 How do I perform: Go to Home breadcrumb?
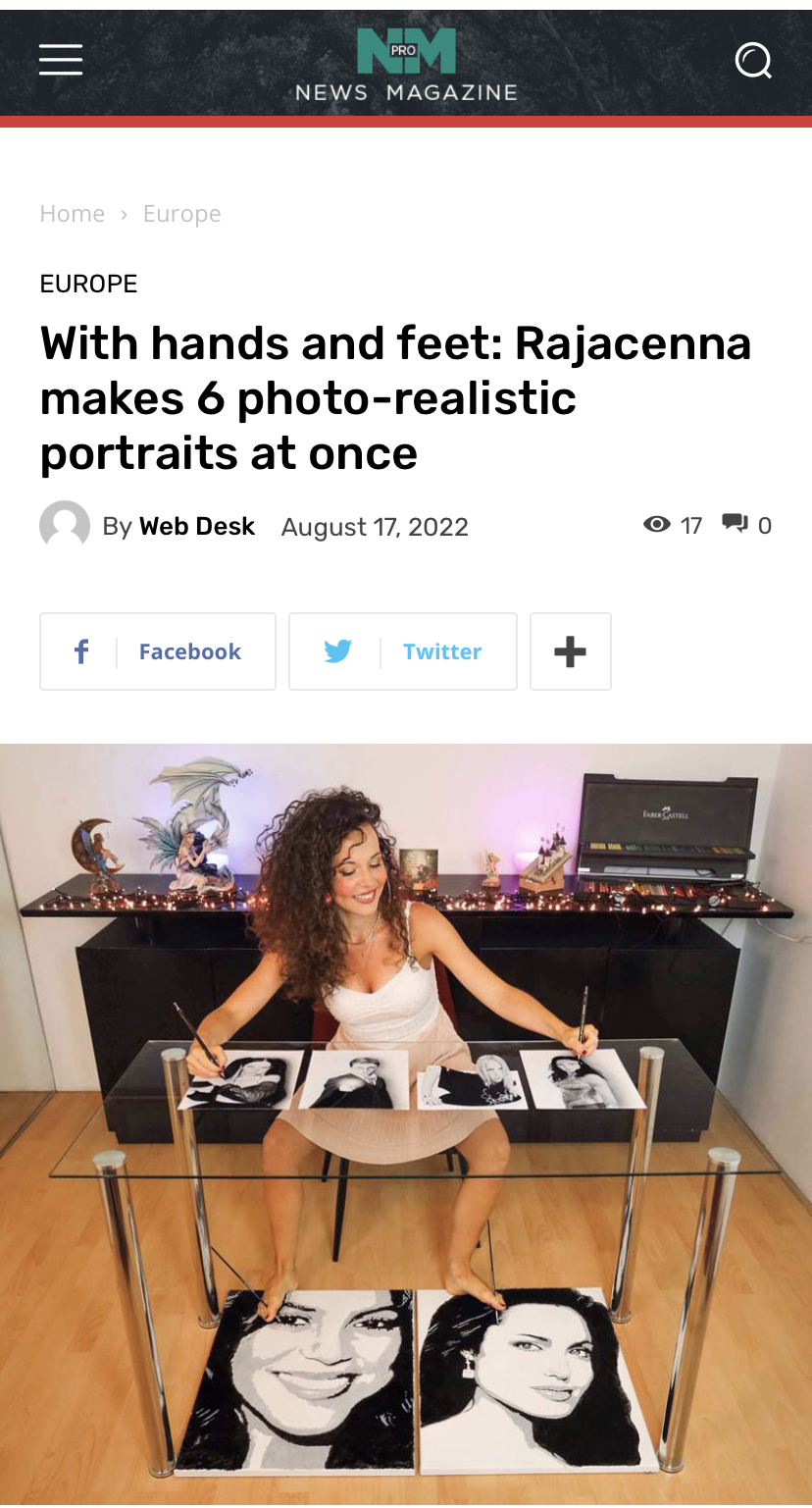pos(73,214)
